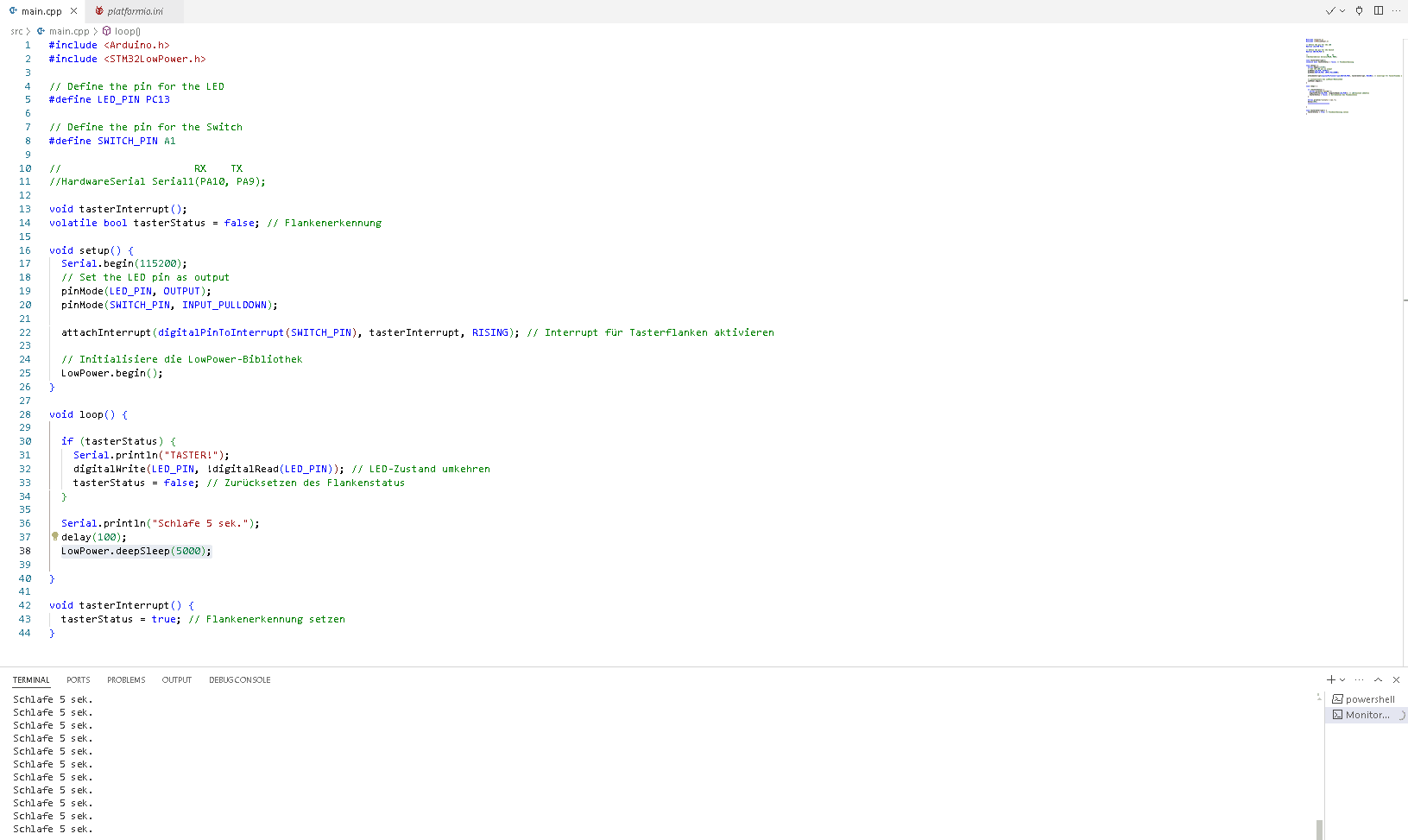Split the editor to the right
This screenshot has height=840, width=1408.
point(1379,11)
